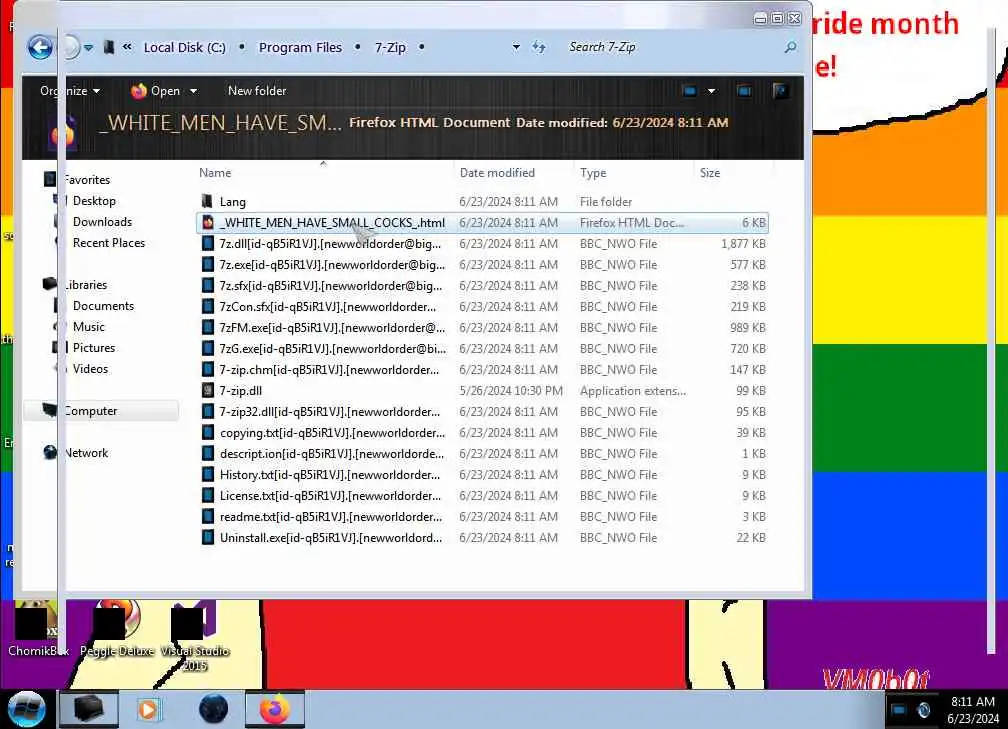Click the 5/26/2024 10:30 PM date cell
Viewport: 1008px width, 729px height.
(x=510, y=391)
